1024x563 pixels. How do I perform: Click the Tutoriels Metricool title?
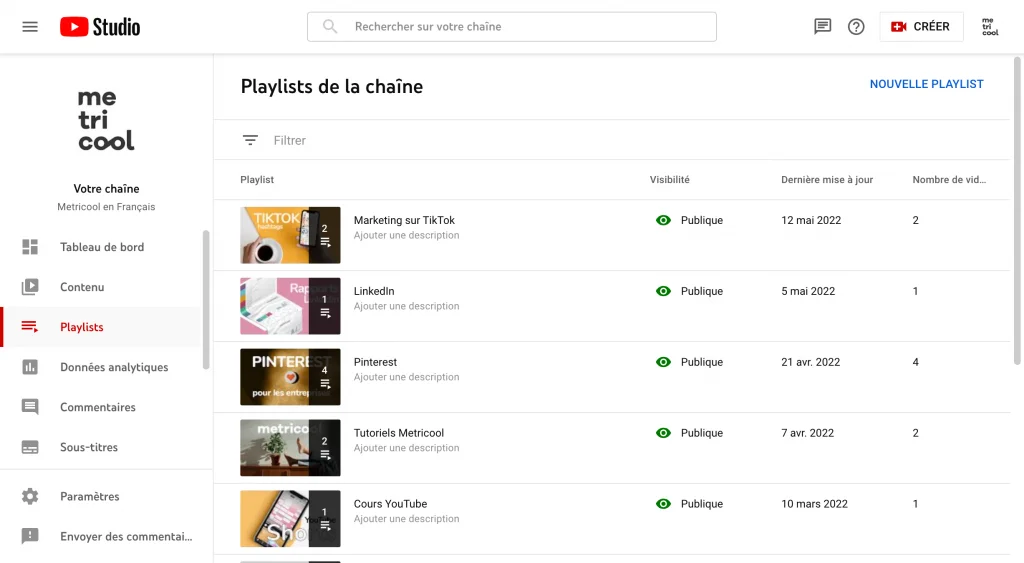(399, 433)
